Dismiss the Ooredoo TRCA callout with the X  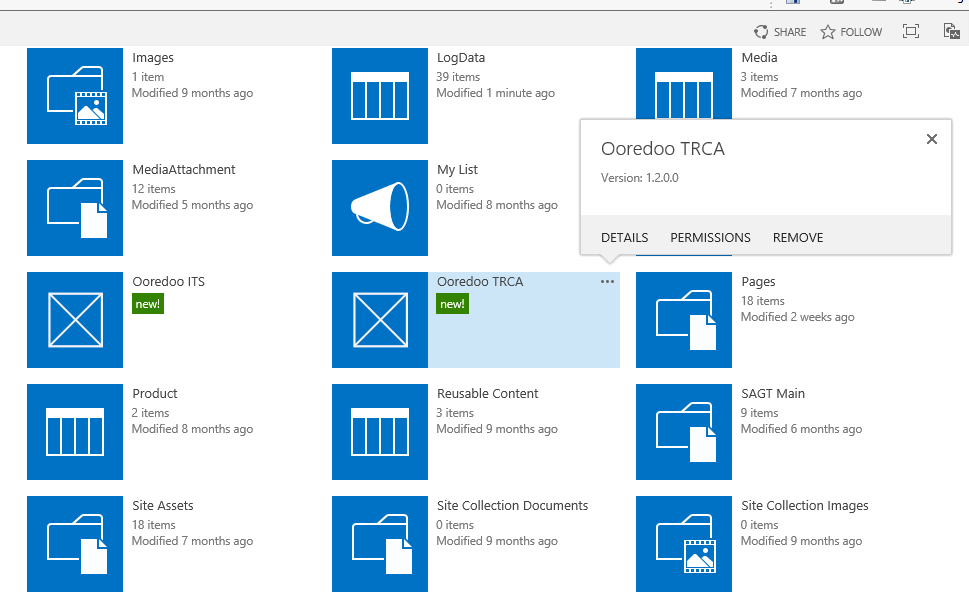[x=931, y=139]
